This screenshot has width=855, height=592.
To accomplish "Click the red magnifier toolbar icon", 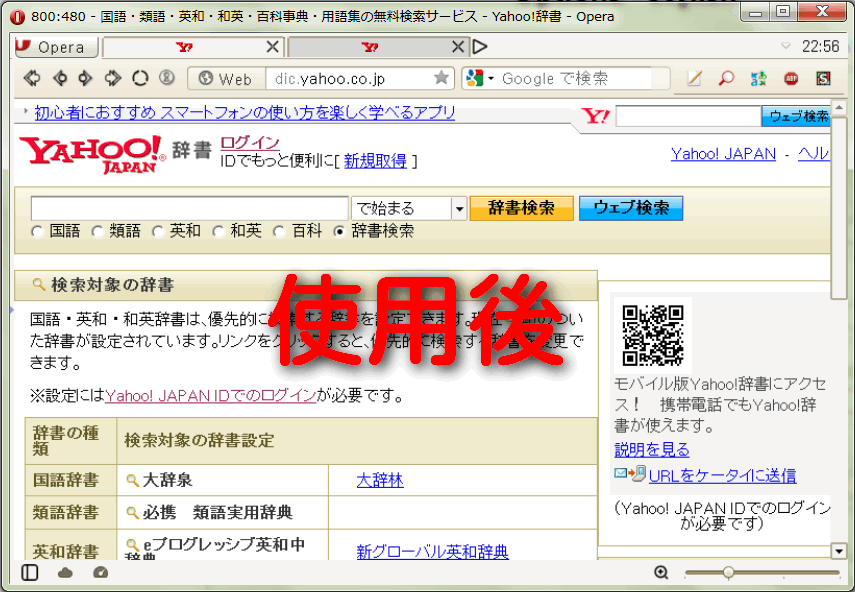I will (x=726, y=78).
